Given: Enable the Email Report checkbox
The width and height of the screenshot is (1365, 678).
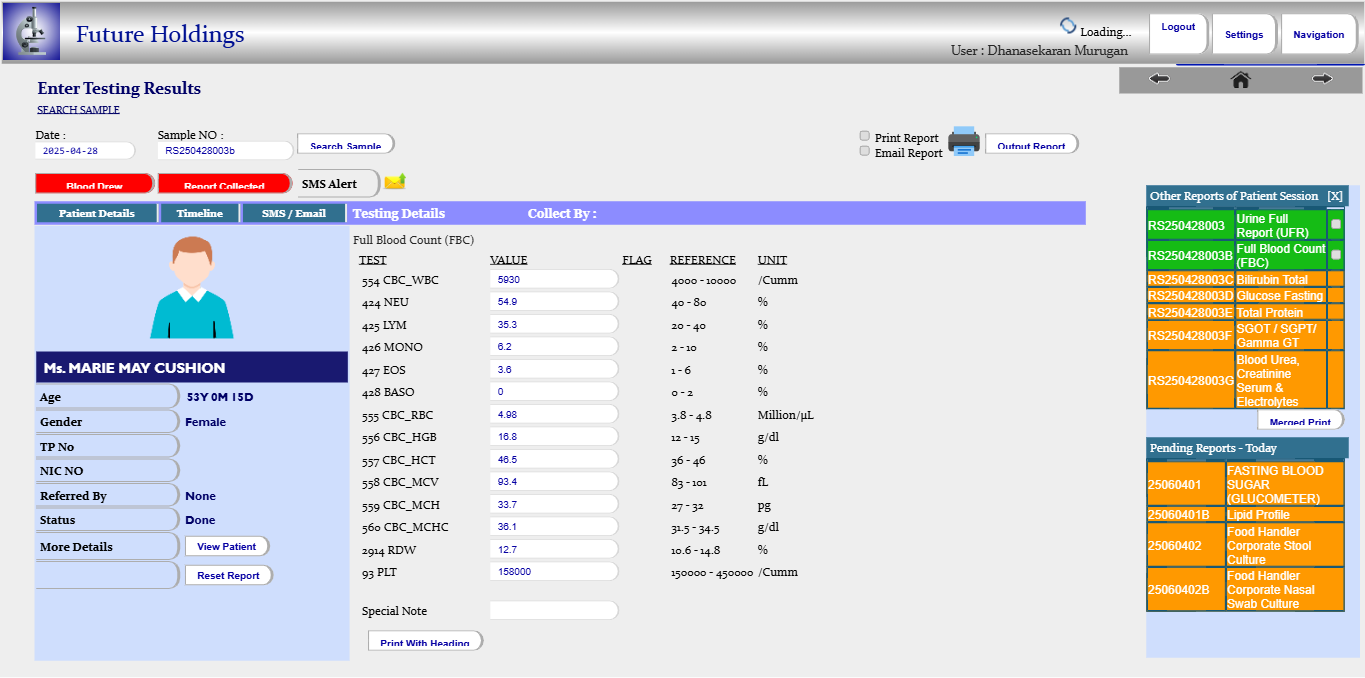Looking at the screenshot, I should click(x=865, y=151).
